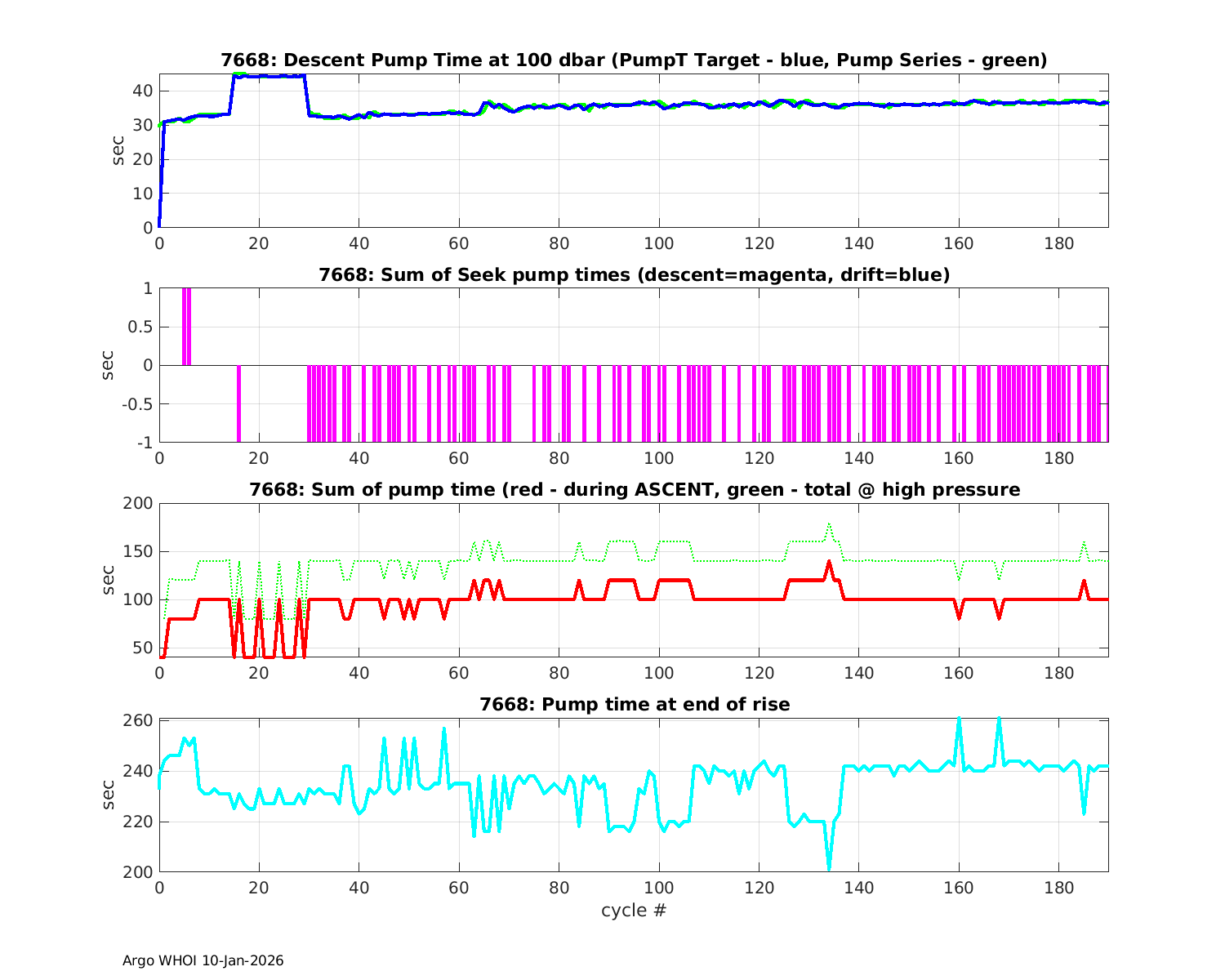The width and height of the screenshot is (1225, 980).
Task: Click the Pump time at end of rise title
Action: (634, 704)
